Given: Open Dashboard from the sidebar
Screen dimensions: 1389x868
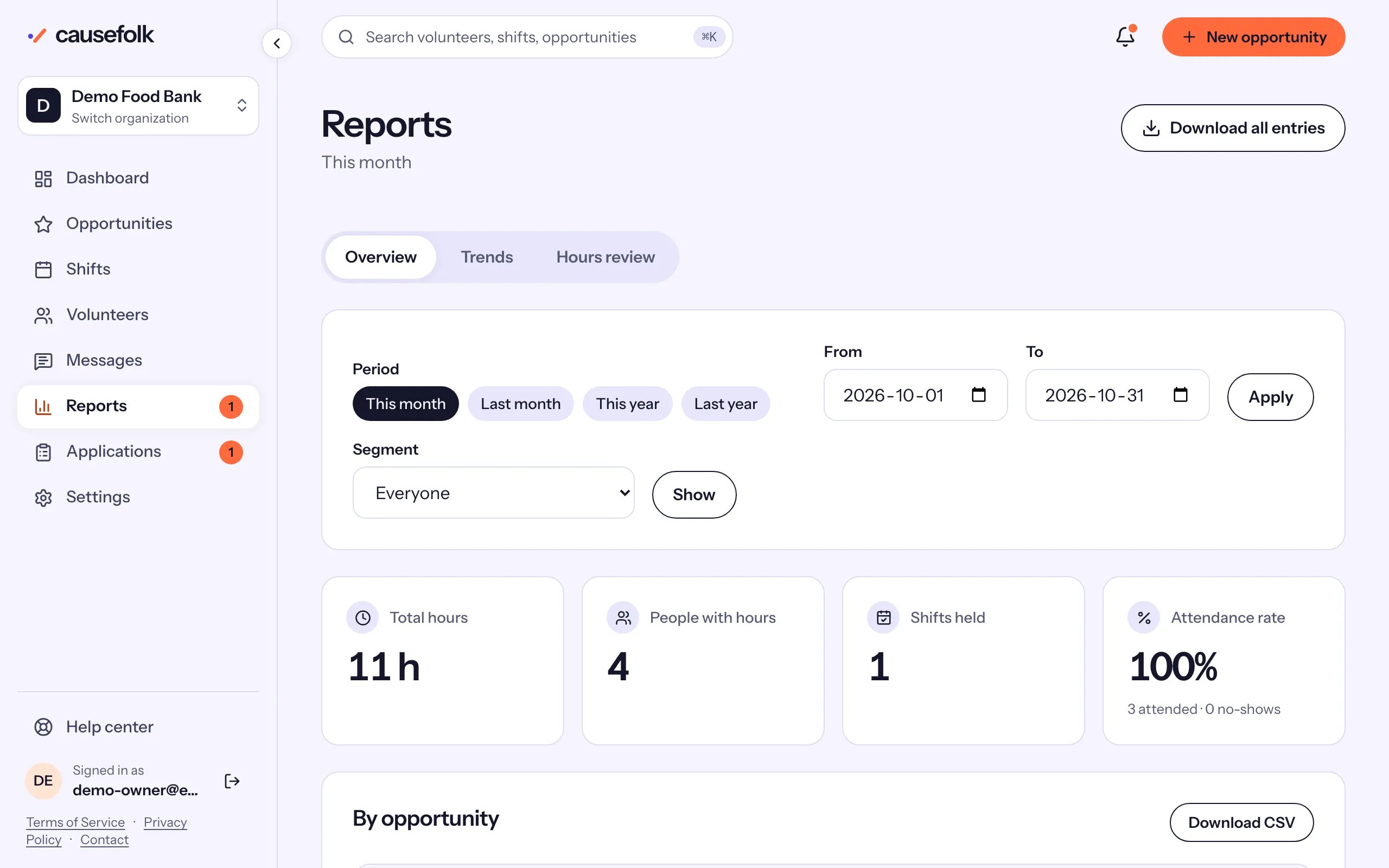Looking at the screenshot, I should [138, 178].
